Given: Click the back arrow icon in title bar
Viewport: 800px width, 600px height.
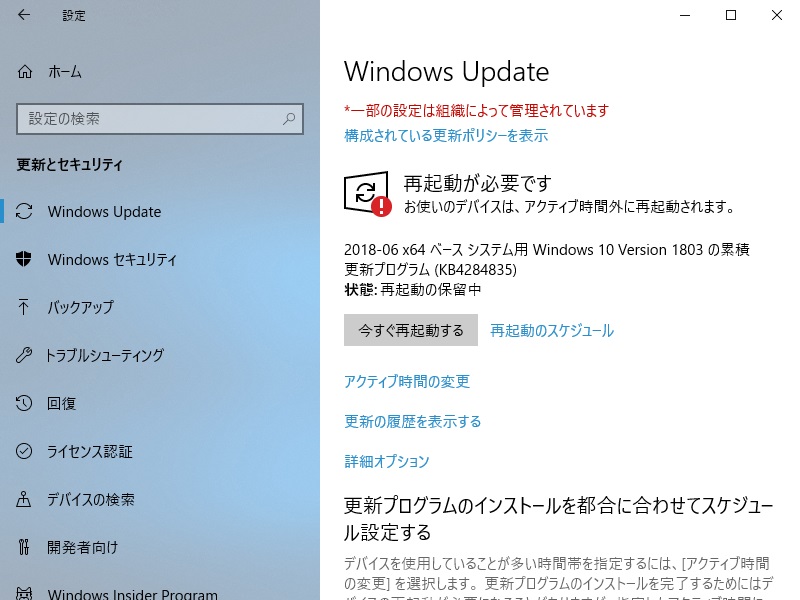Looking at the screenshot, I should click(x=24, y=15).
